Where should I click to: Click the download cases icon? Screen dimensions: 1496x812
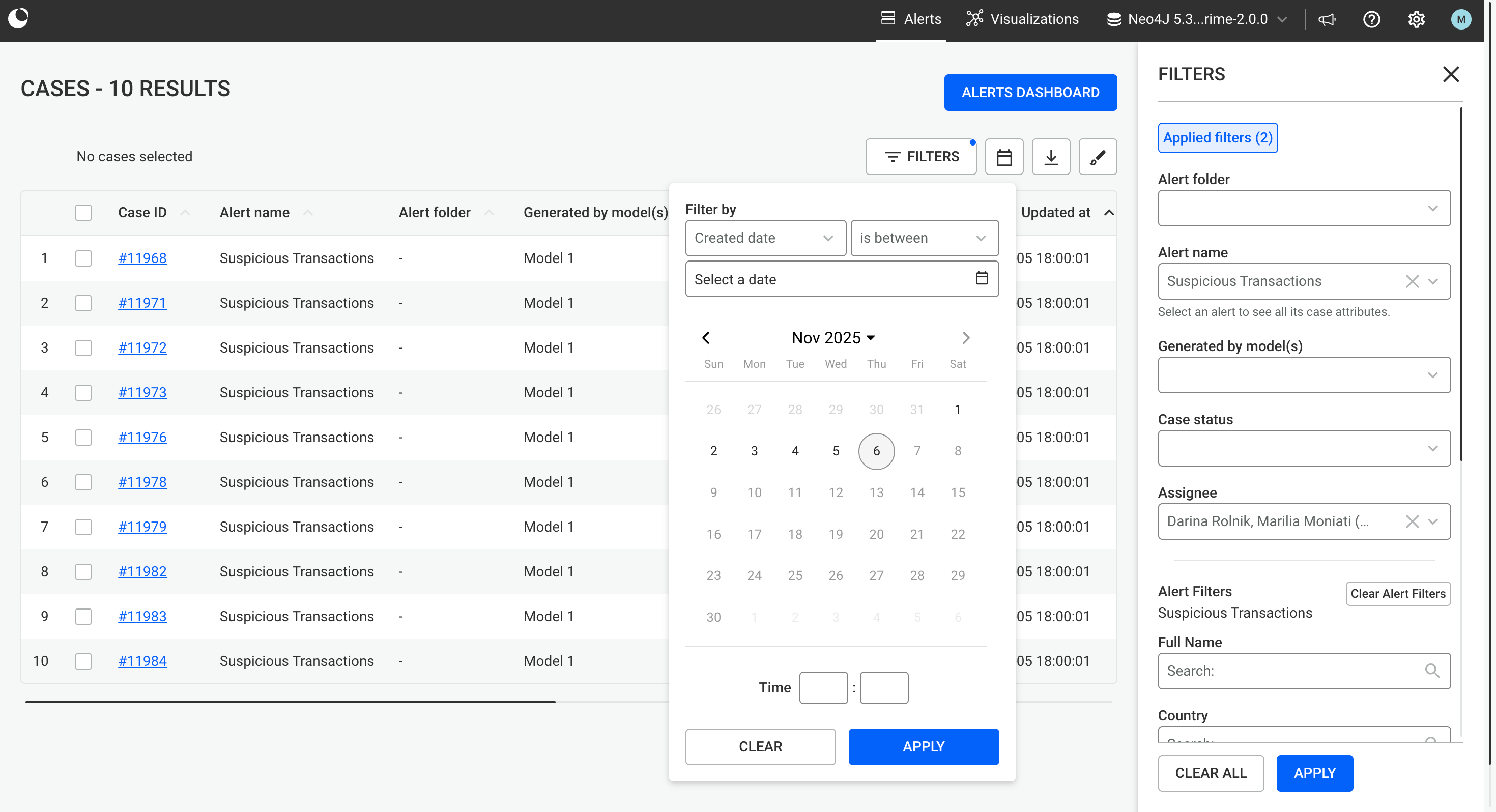pos(1051,157)
